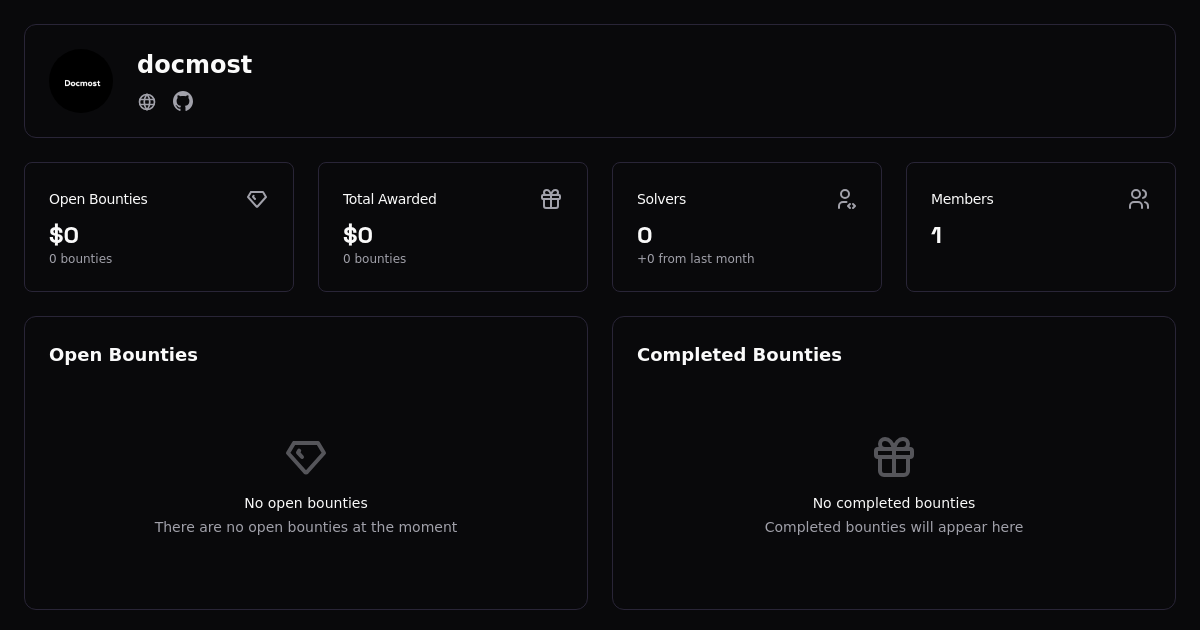
Task: Select the Total Awarded stat card title
Action: [390, 199]
